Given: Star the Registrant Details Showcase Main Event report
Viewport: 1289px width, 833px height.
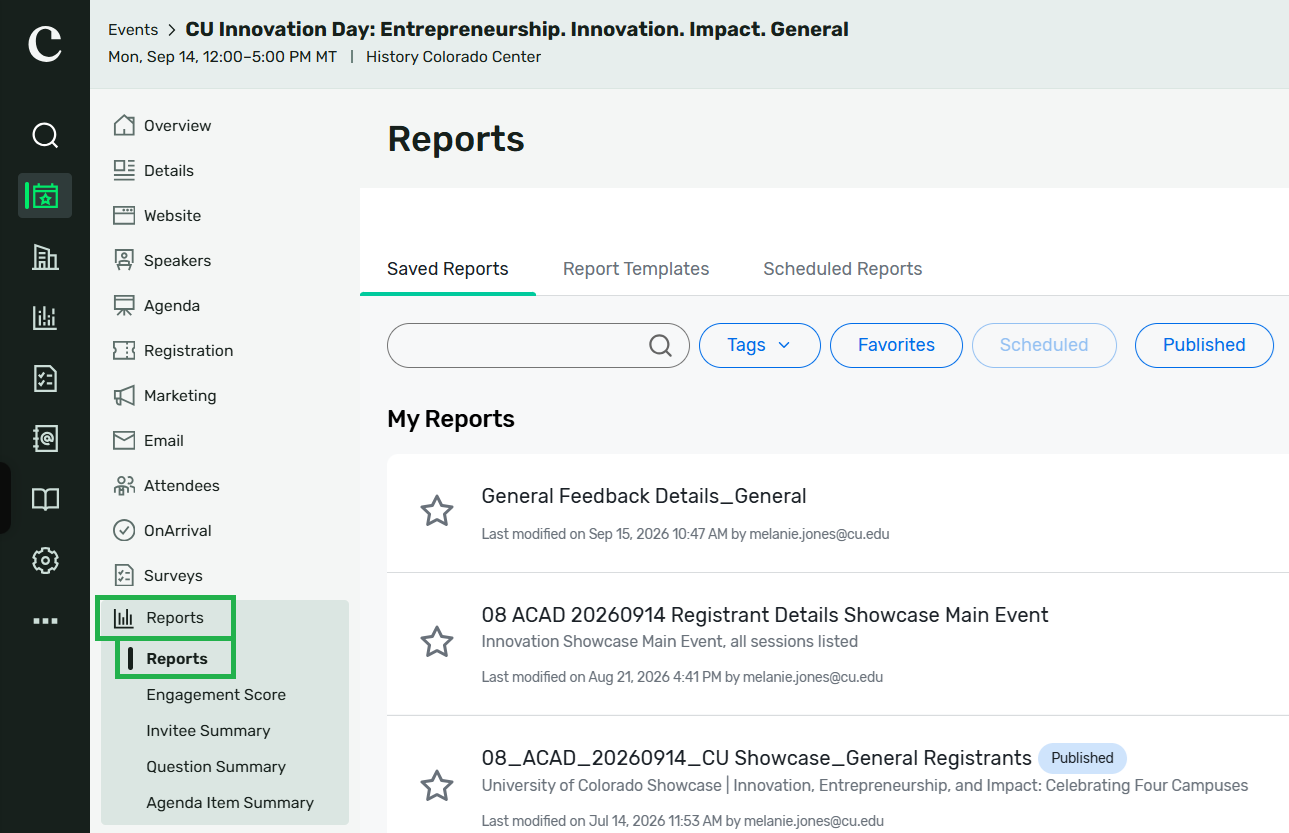Looking at the screenshot, I should (x=437, y=641).
